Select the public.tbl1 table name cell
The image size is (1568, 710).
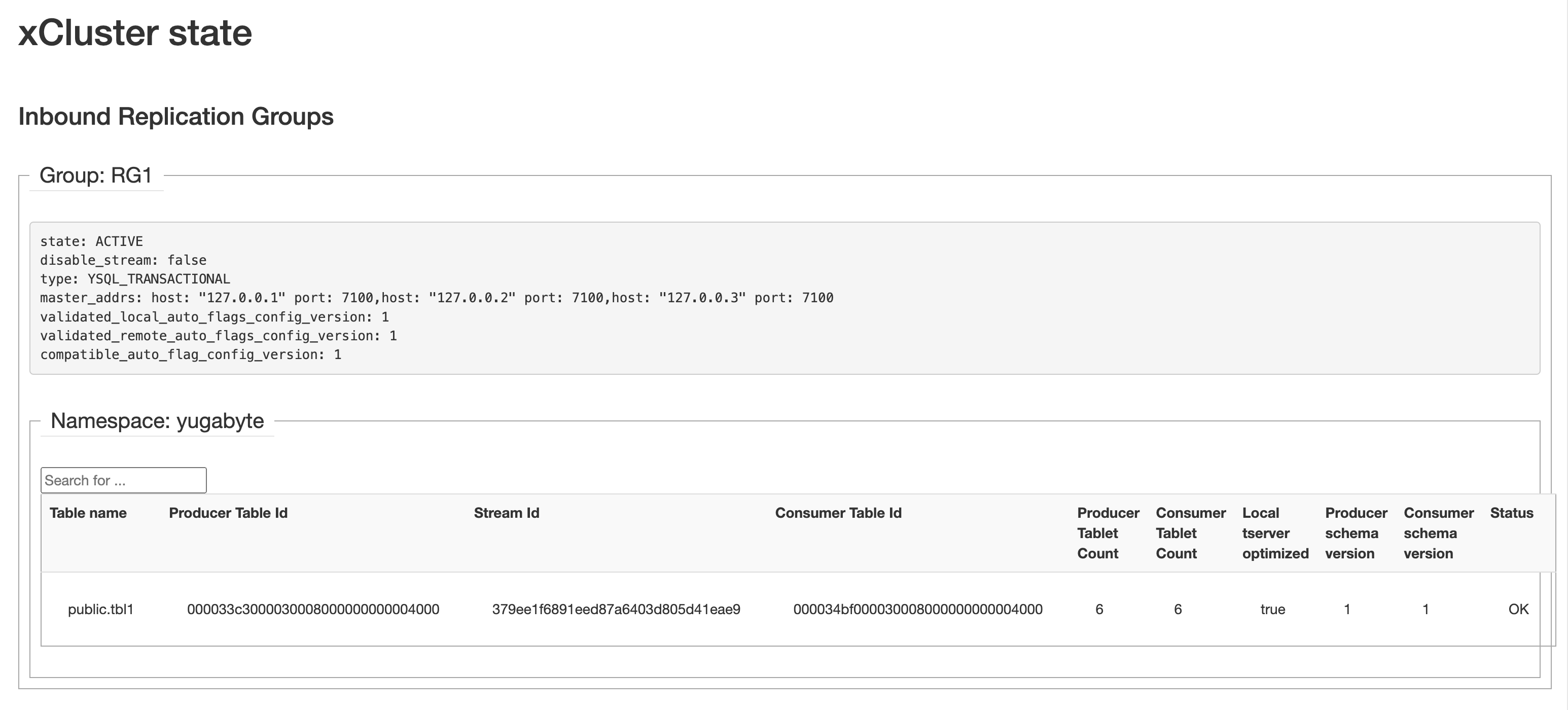[x=100, y=610]
